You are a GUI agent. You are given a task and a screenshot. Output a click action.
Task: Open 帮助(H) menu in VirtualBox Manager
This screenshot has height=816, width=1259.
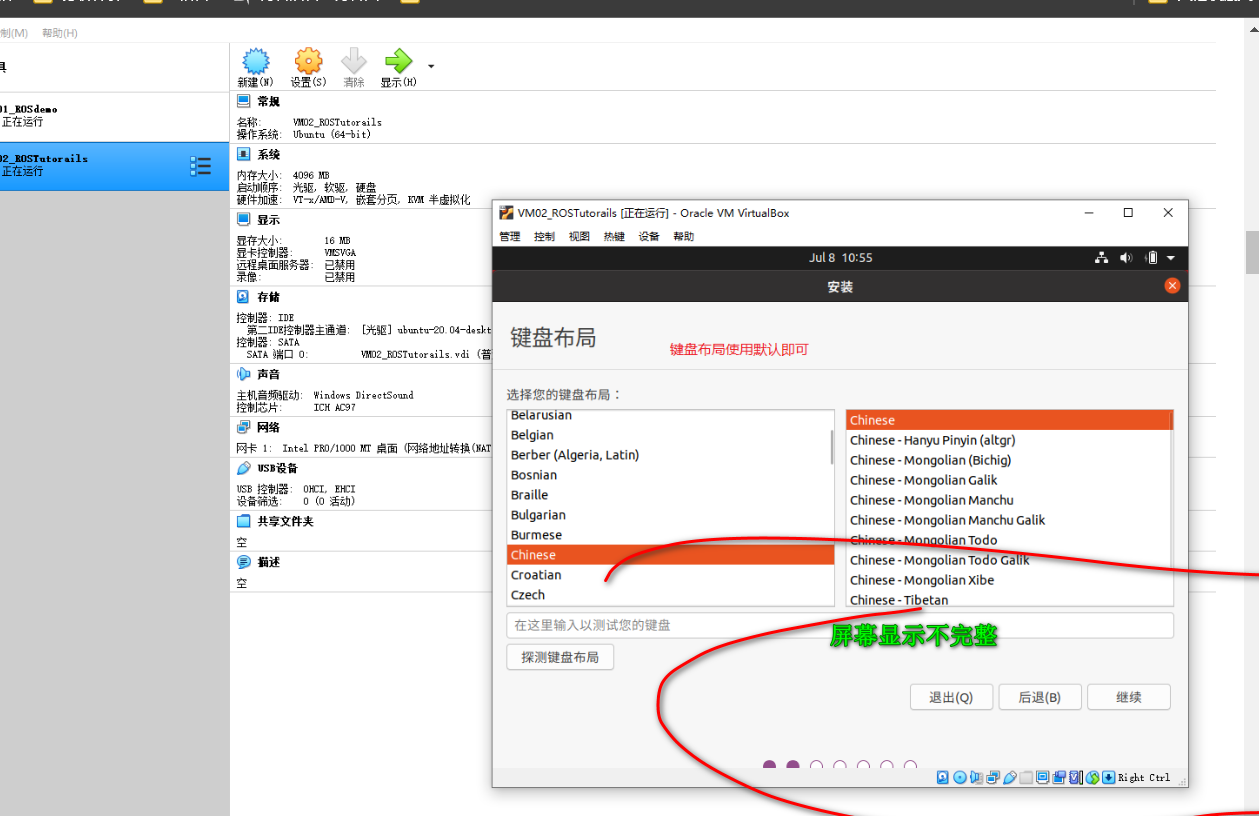point(60,33)
